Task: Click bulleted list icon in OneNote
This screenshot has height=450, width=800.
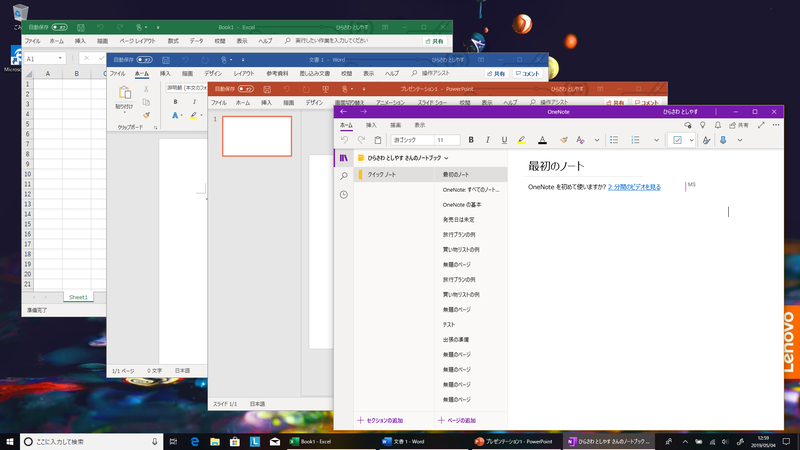Action: [x=614, y=140]
